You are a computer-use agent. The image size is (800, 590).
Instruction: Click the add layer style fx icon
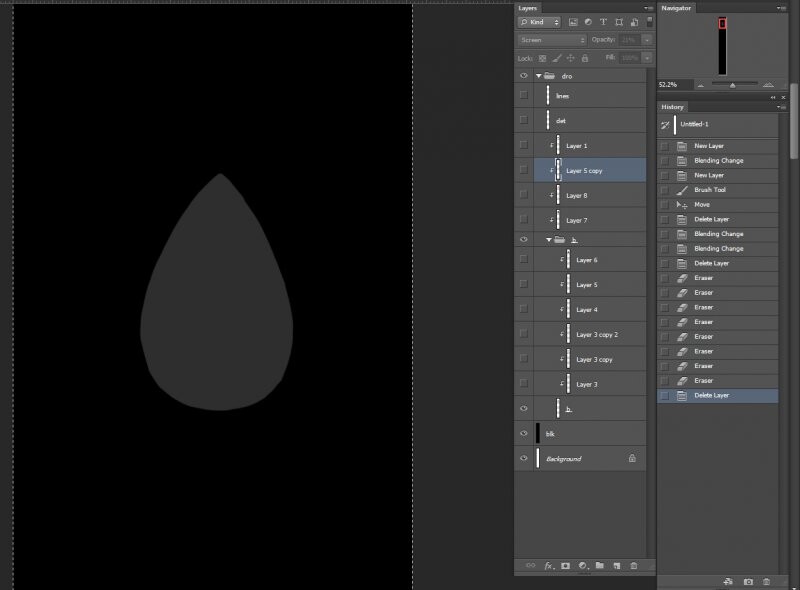(548, 566)
